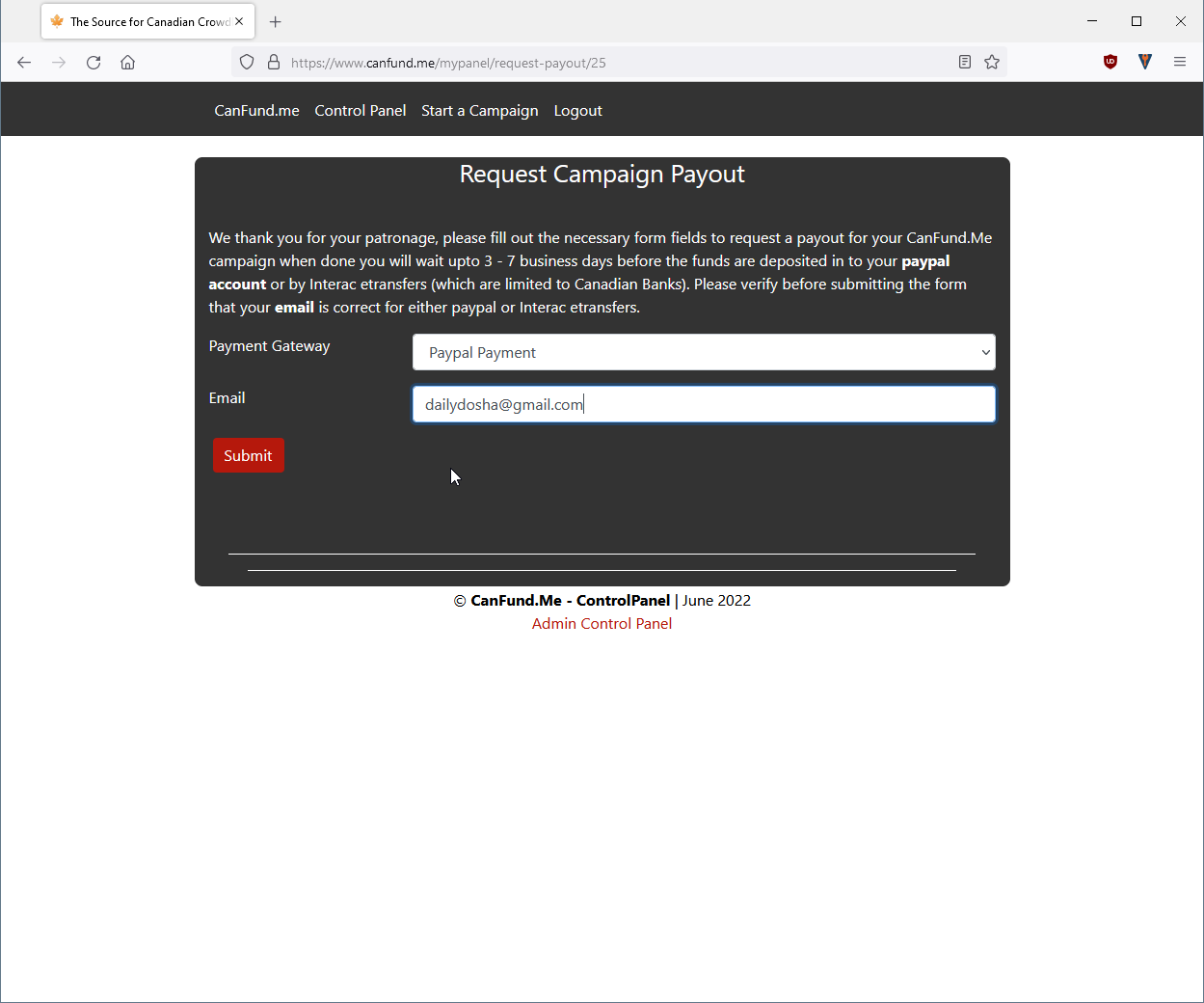Click the Payment Gateway label
Viewport: 1204px width, 1003px height.
[269, 346]
